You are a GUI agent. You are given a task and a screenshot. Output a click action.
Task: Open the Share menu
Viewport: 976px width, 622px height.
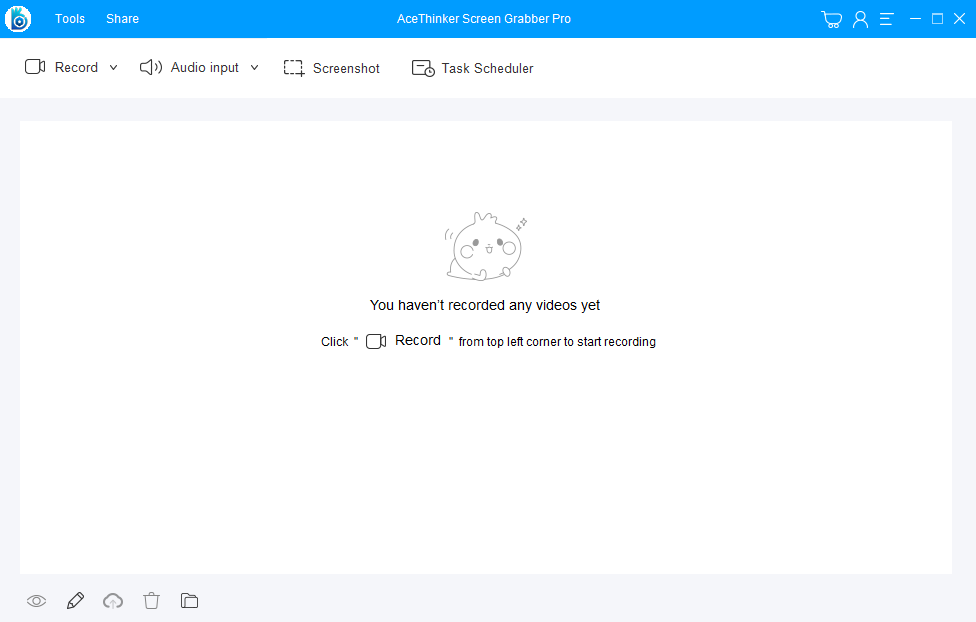pyautogui.click(x=122, y=19)
